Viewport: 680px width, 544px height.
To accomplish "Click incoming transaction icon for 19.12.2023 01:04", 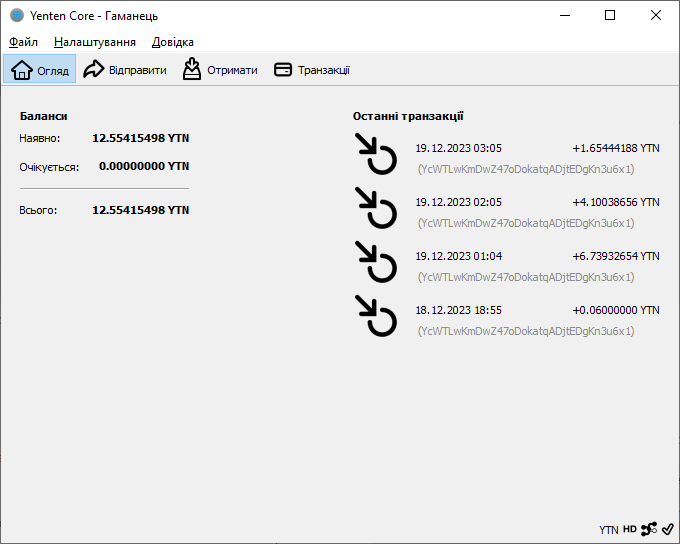I will tap(376, 262).
